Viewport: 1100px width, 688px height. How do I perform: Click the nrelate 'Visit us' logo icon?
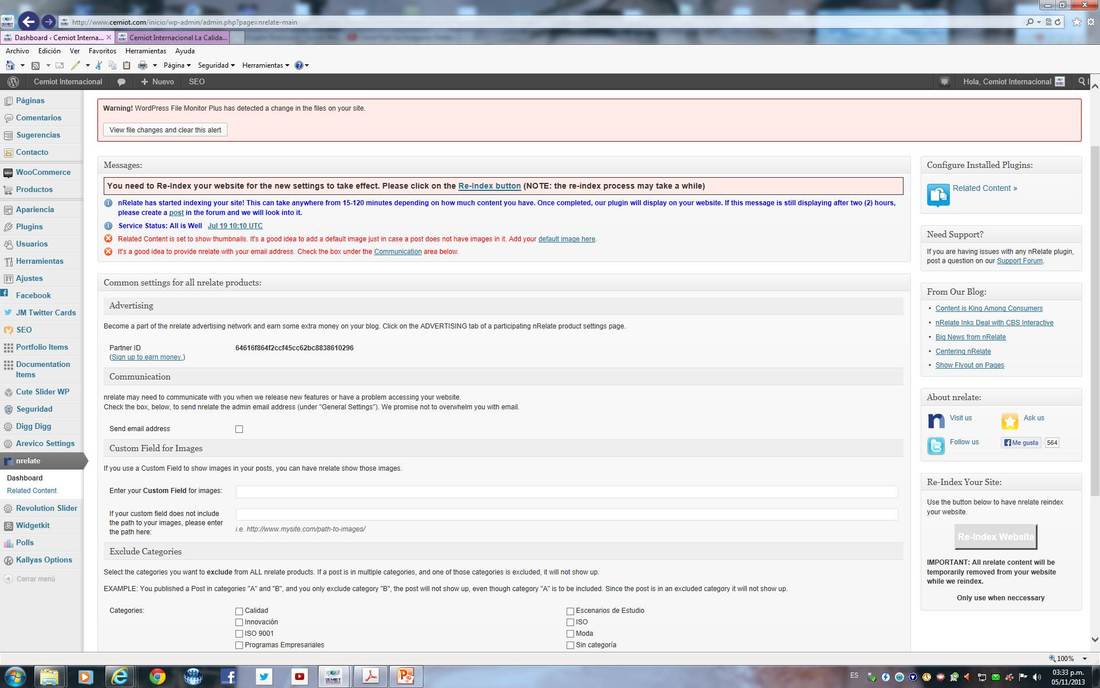(936, 420)
